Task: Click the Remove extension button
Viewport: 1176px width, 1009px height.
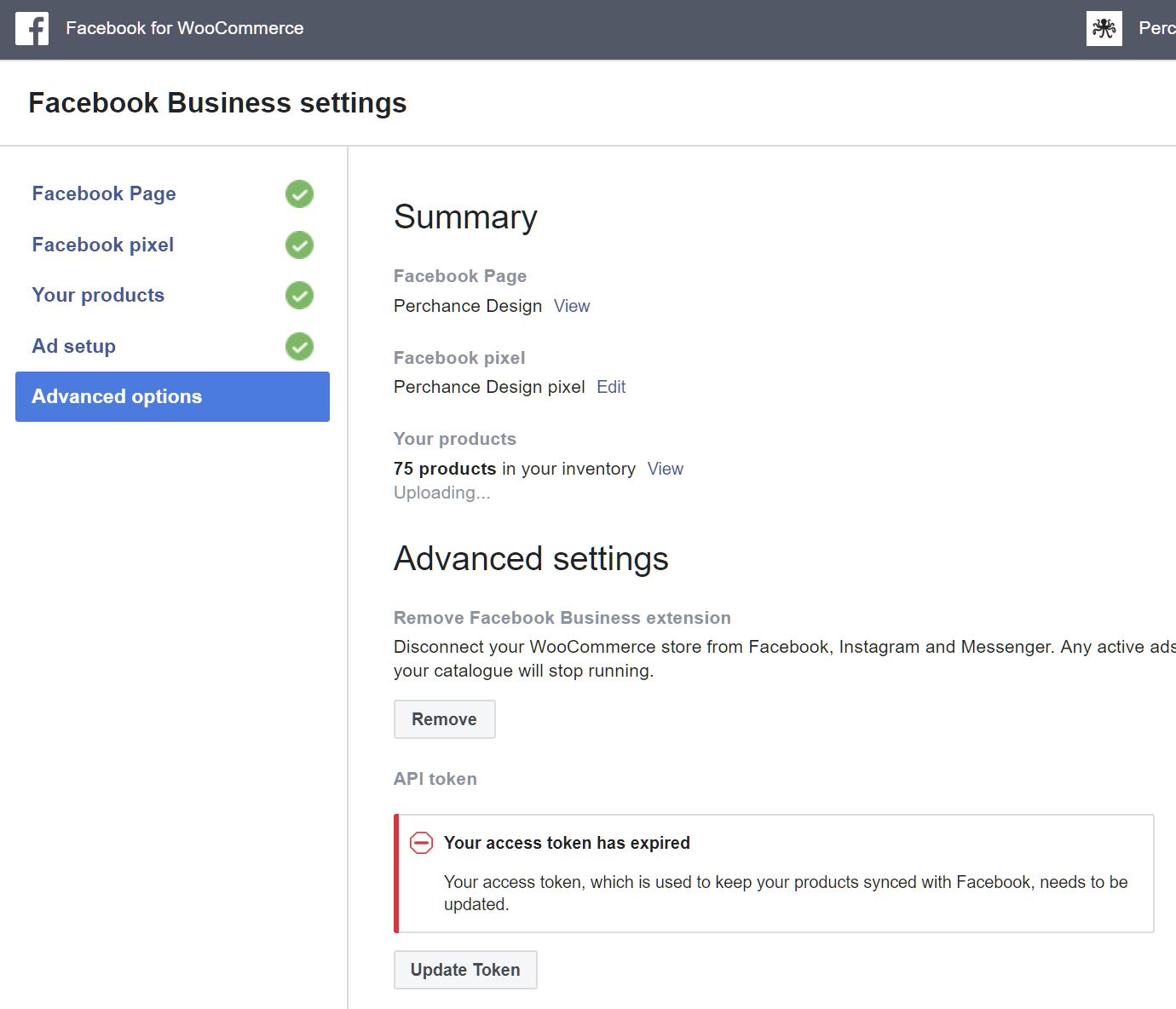Action: [444, 719]
